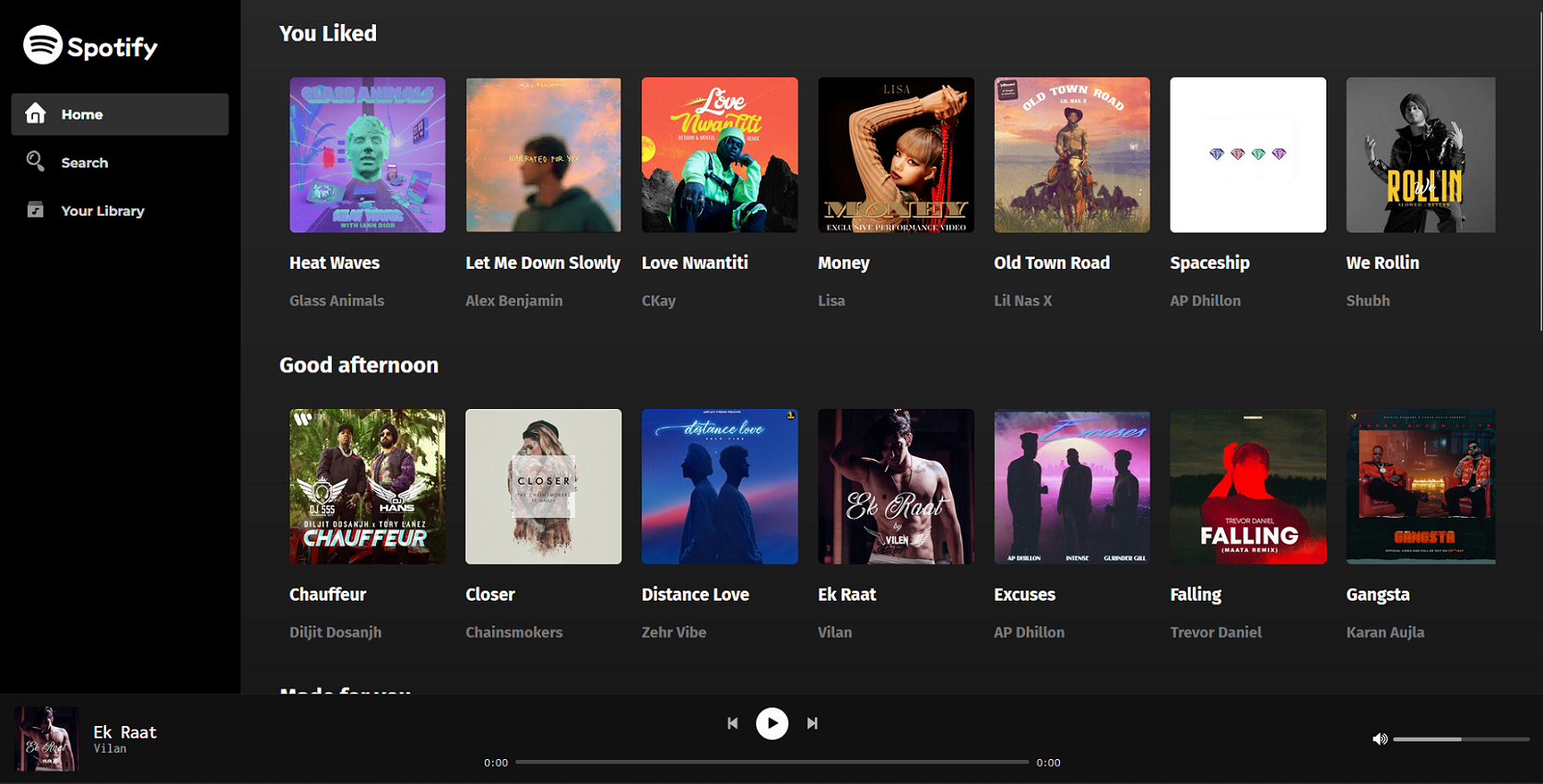Image resolution: width=1543 pixels, height=784 pixels.
Task: Click the Zehr Vibe artist name
Action: point(674,632)
